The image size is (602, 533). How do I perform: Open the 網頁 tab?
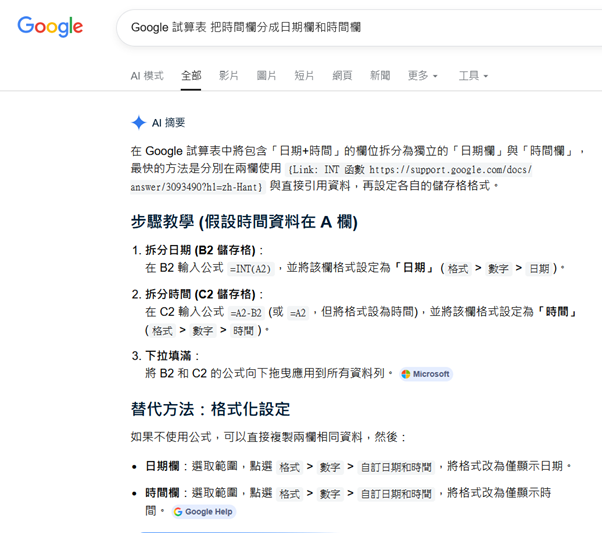[x=342, y=76]
